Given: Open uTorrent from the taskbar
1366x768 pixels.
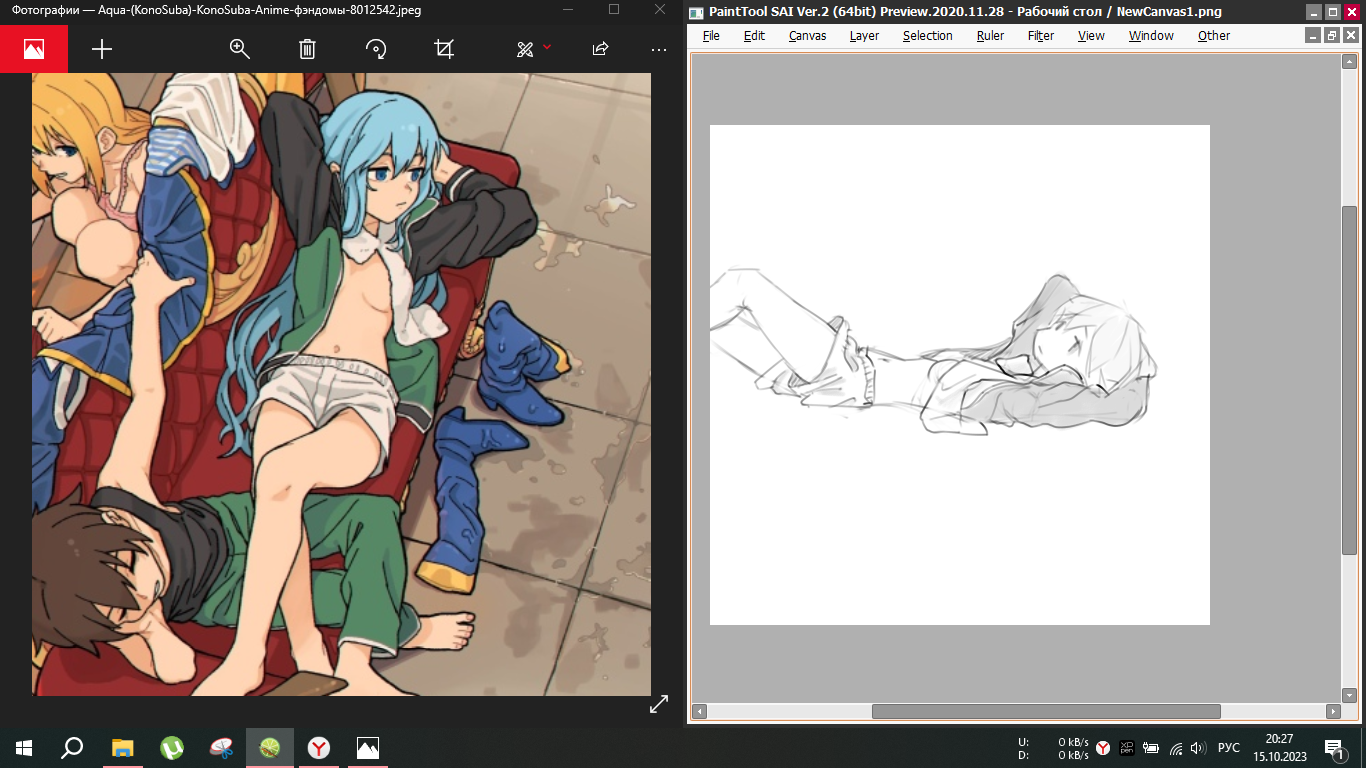Looking at the screenshot, I should pyautogui.click(x=172, y=748).
